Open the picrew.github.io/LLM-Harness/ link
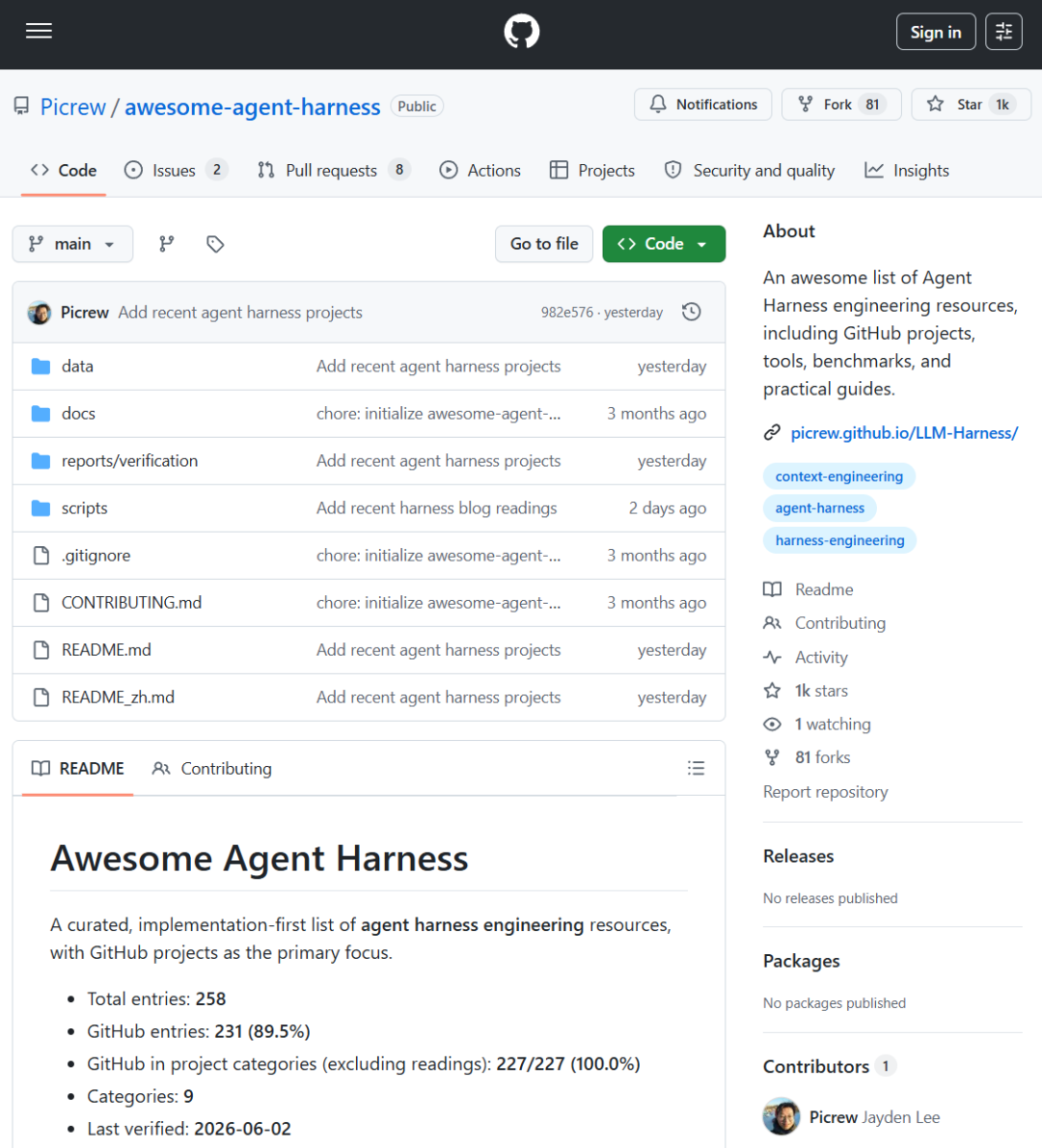 (x=904, y=433)
